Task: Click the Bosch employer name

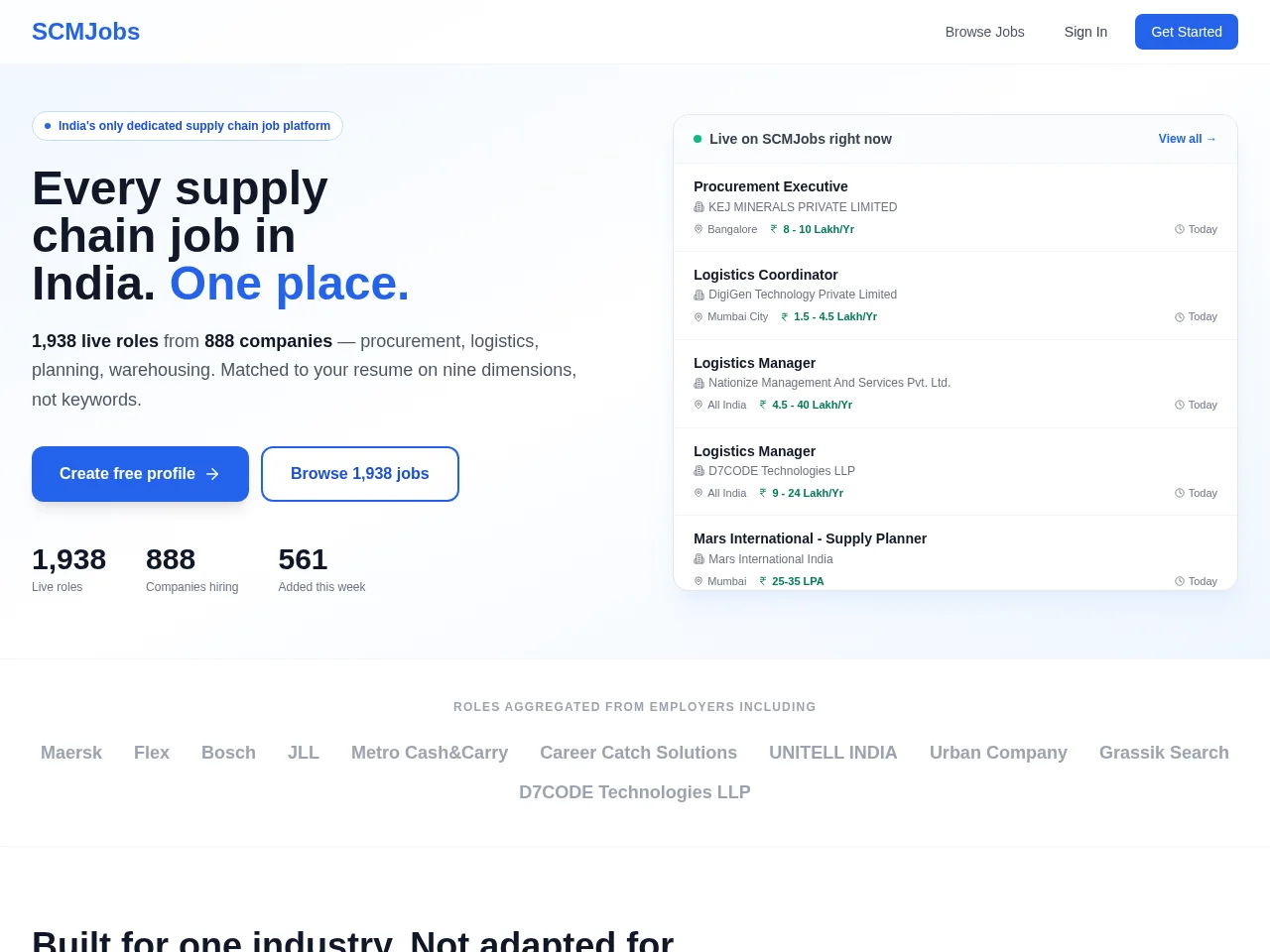Action: tap(228, 753)
